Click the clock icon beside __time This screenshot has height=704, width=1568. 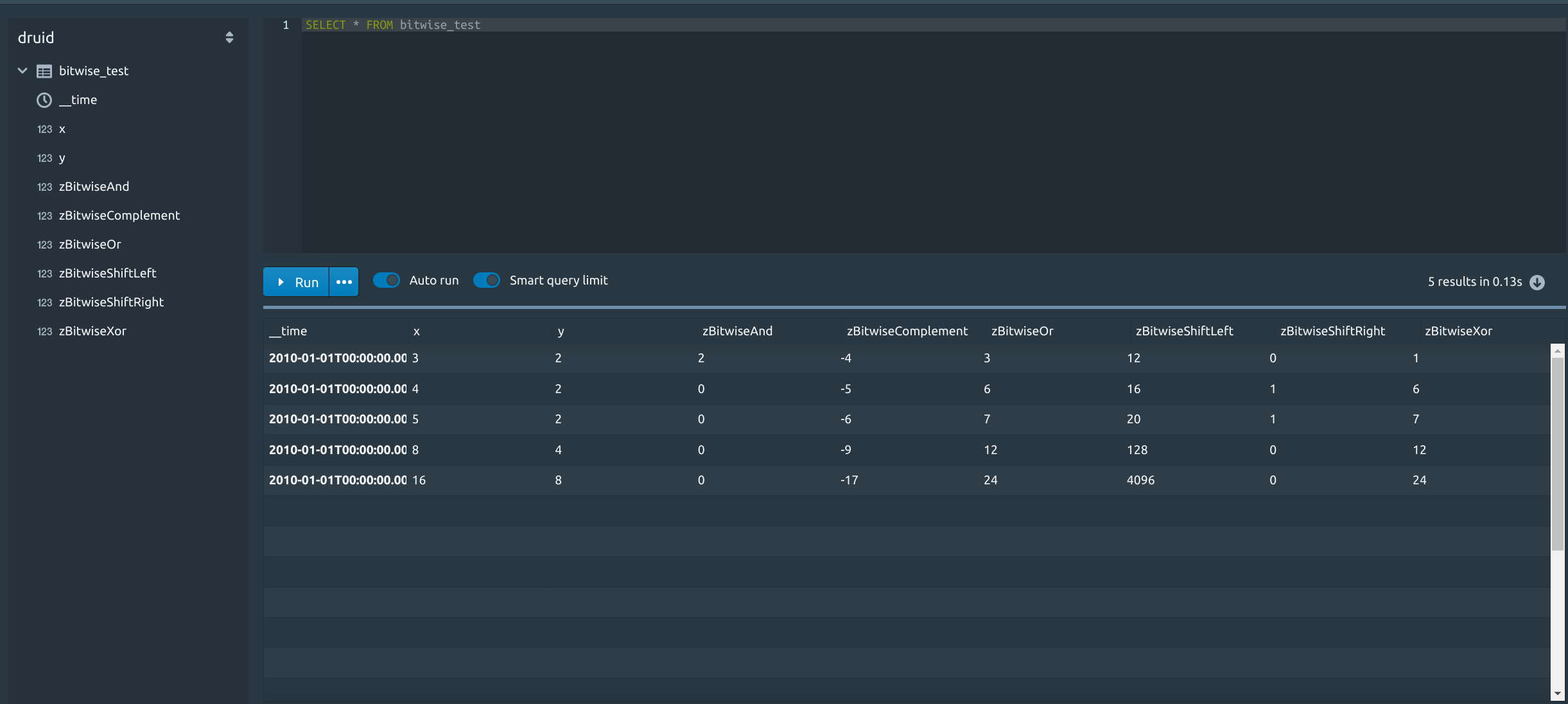(44, 100)
